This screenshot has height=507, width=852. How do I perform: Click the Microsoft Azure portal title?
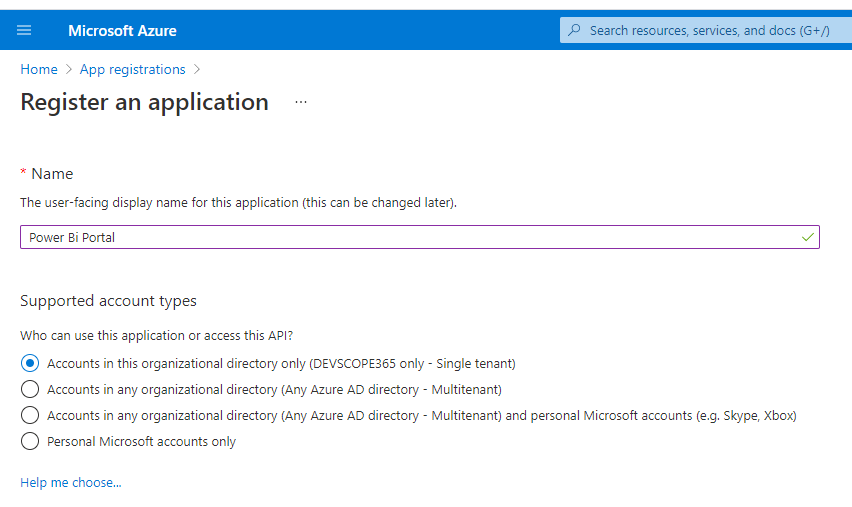tap(122, 30)
